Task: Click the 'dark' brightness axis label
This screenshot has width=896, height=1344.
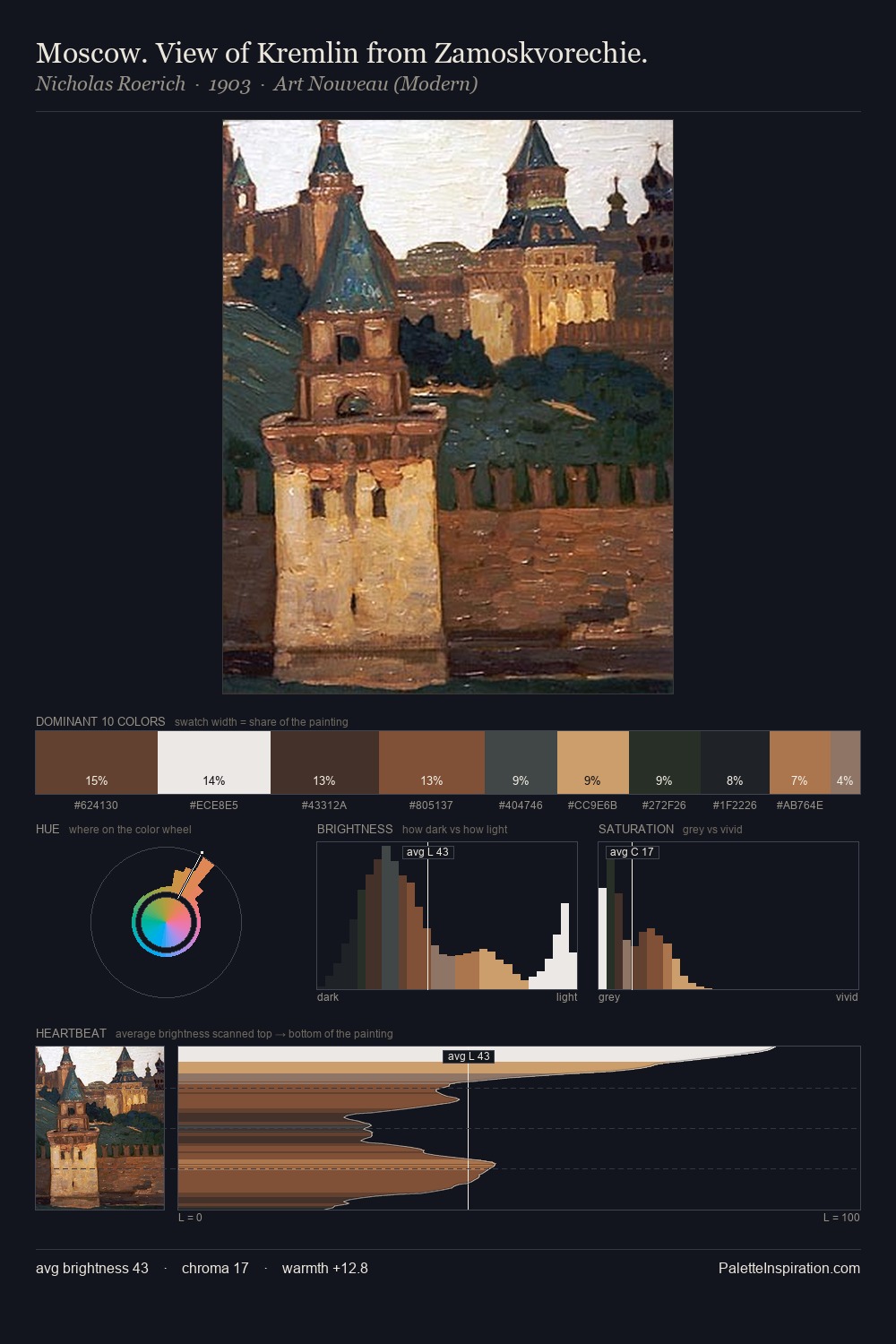Action: point(328,997)
